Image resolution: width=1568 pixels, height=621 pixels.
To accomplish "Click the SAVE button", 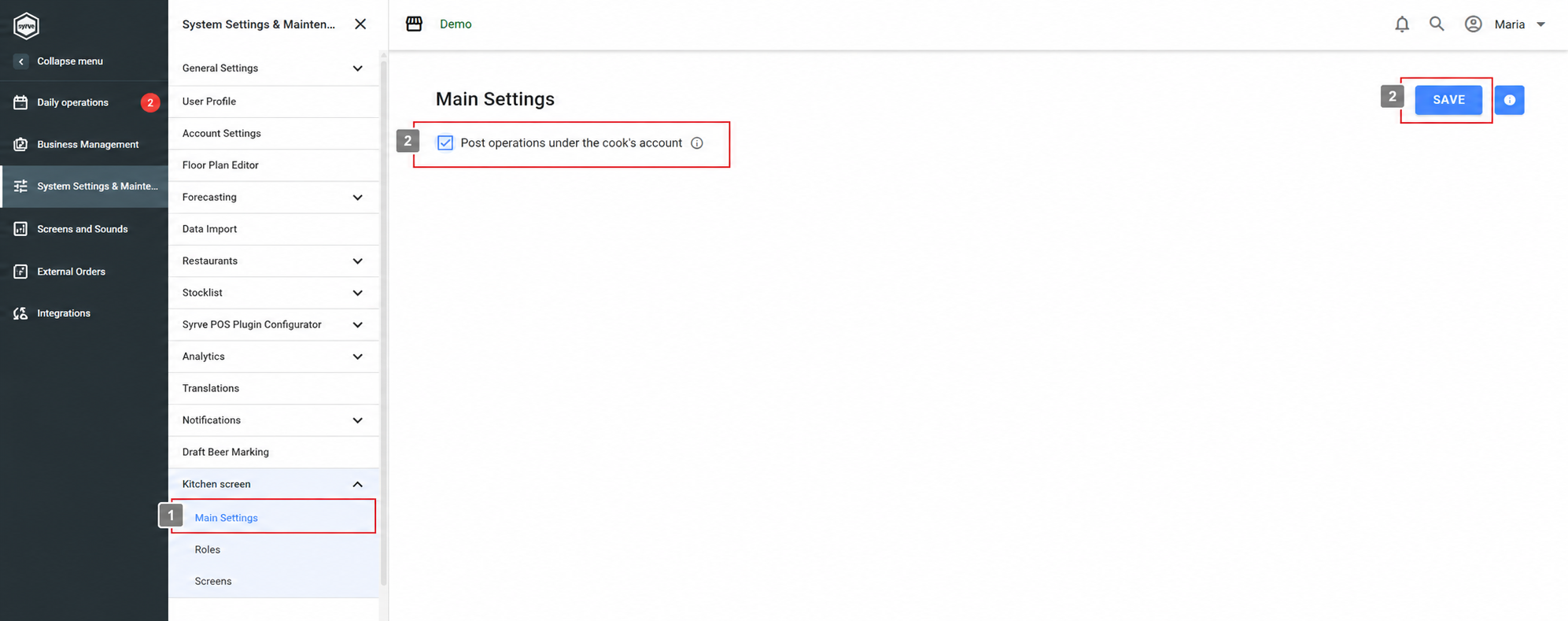I will (x=1448, y=100).
